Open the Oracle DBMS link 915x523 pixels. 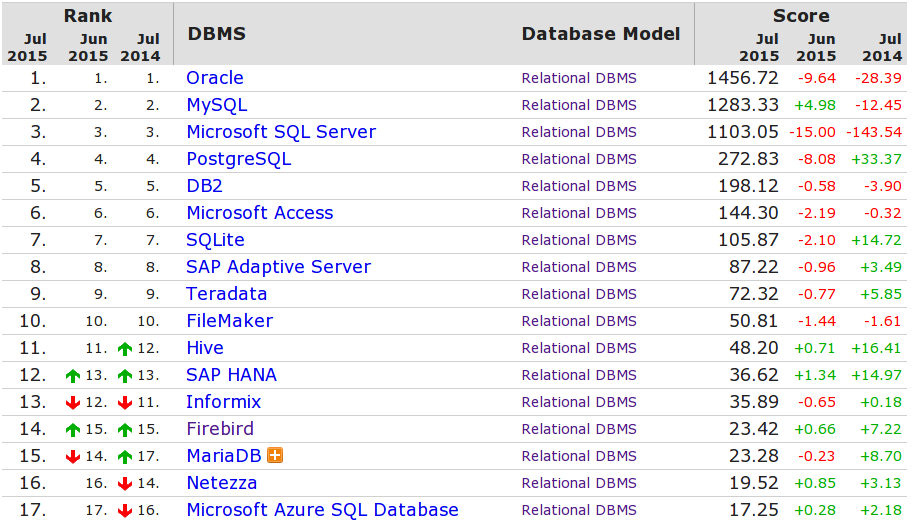[x=214, y=78]
